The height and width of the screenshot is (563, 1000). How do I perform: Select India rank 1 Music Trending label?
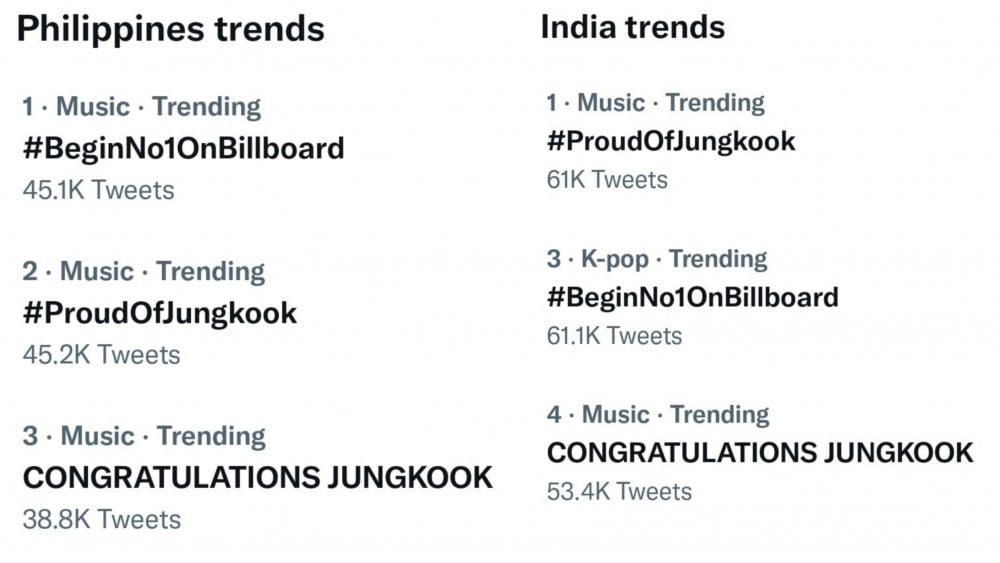pos(655,102)
